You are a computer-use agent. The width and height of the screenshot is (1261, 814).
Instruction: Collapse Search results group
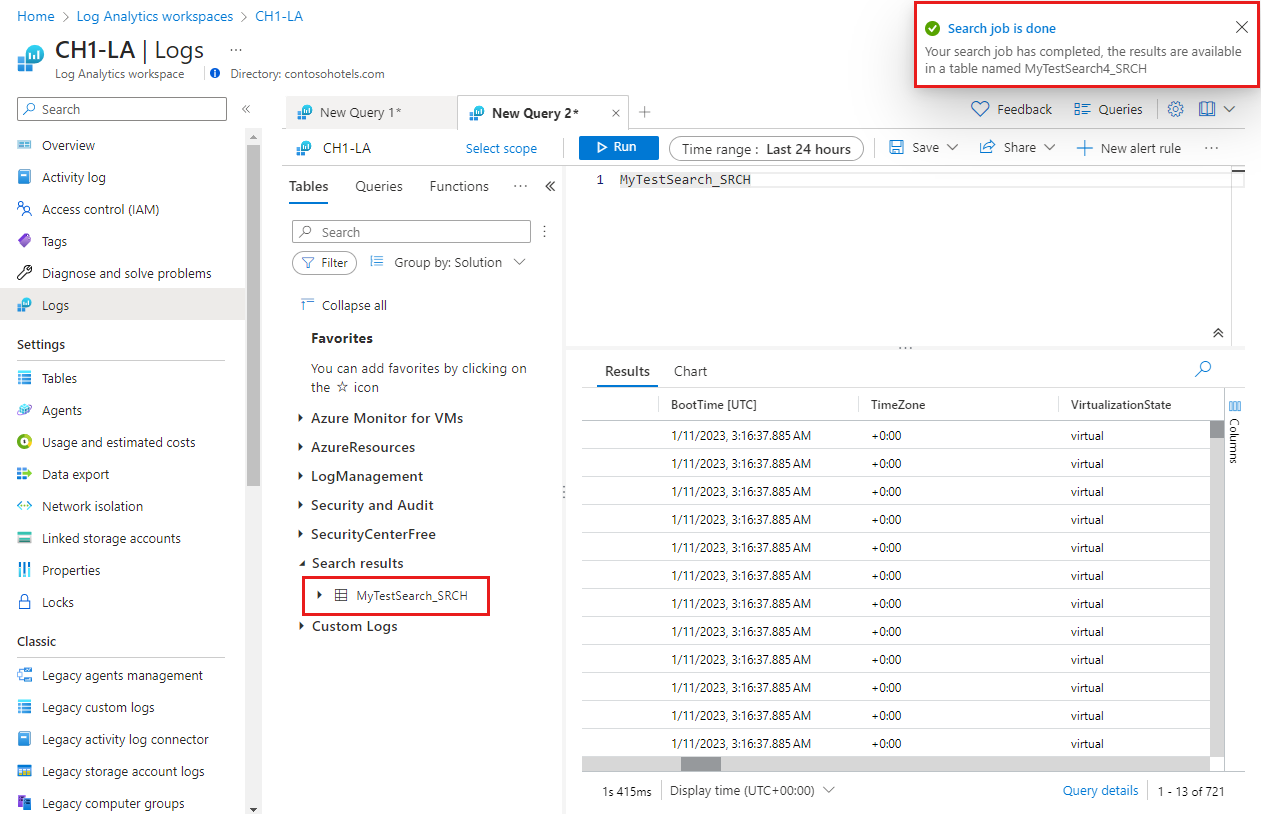point(301,563)
